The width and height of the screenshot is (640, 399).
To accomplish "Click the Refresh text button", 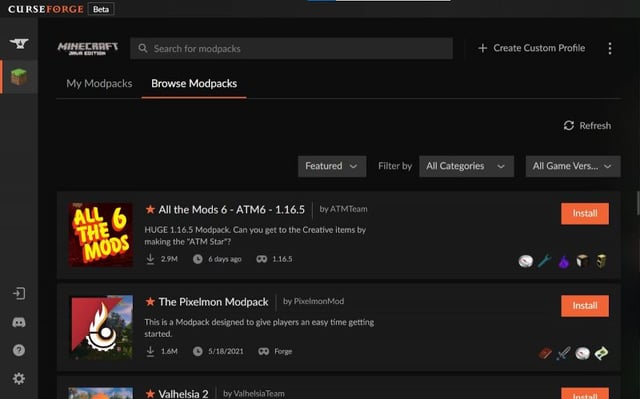I will [x=595, y=126].
